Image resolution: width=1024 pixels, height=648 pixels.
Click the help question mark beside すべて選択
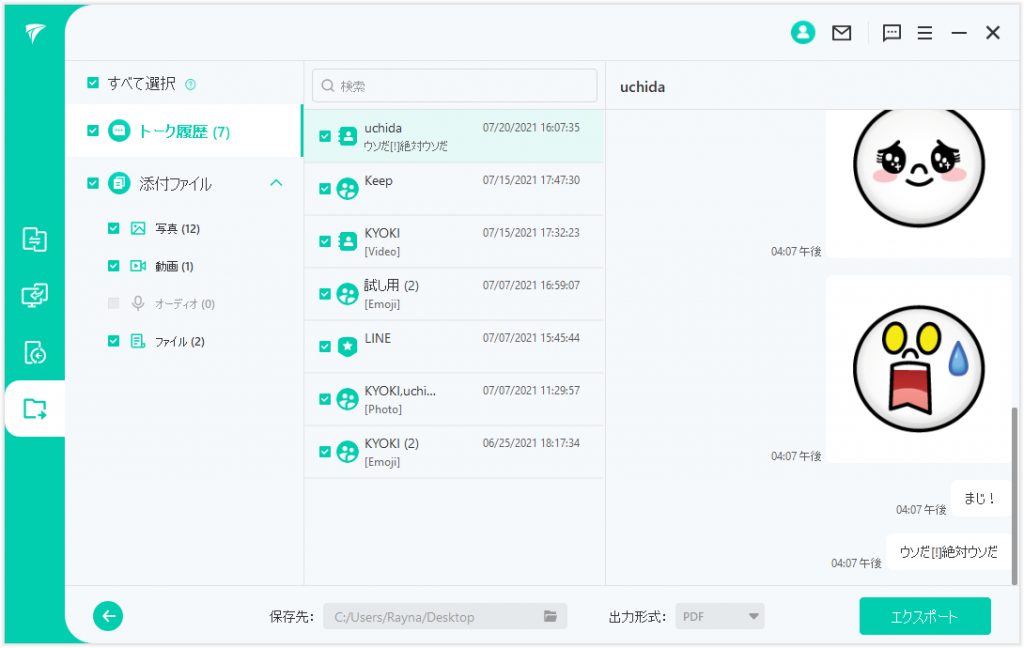190,84
